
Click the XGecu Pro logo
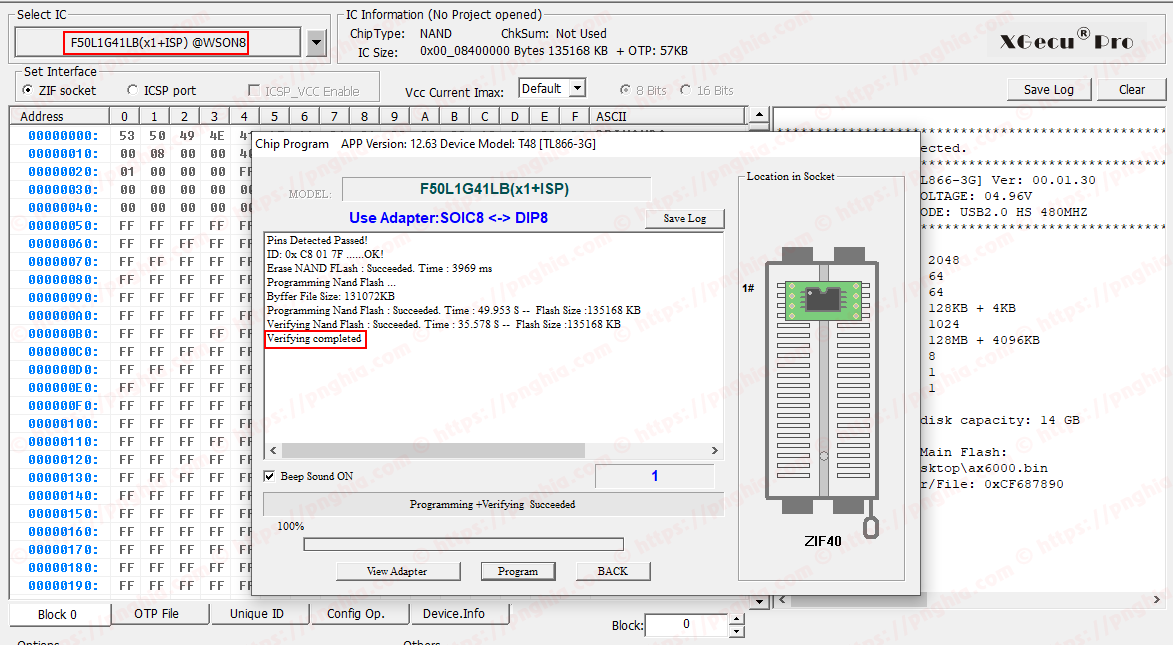(x=1067, y=40)
